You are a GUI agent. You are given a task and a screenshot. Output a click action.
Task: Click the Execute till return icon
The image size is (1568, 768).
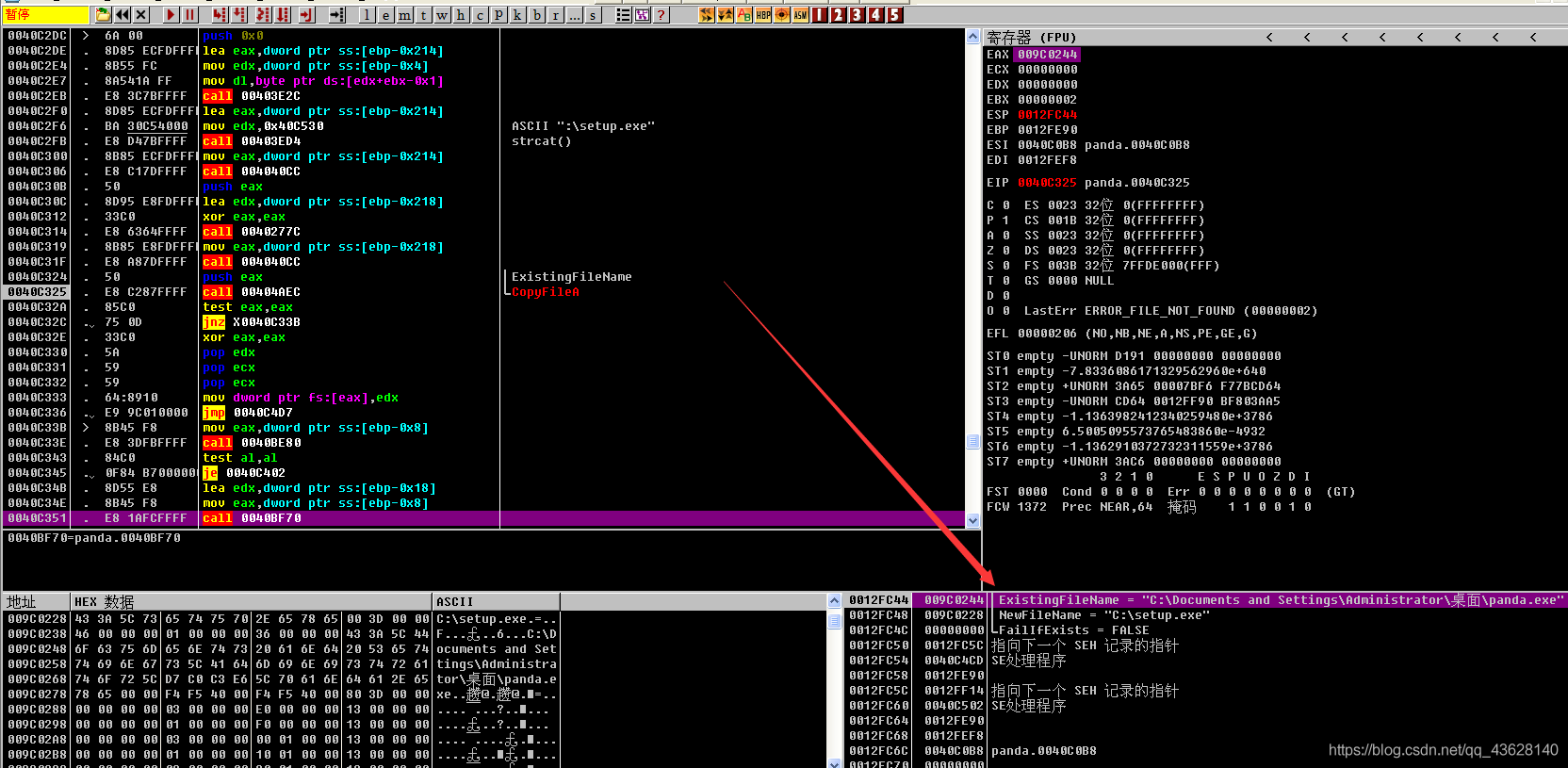click(x=307, y=15)
